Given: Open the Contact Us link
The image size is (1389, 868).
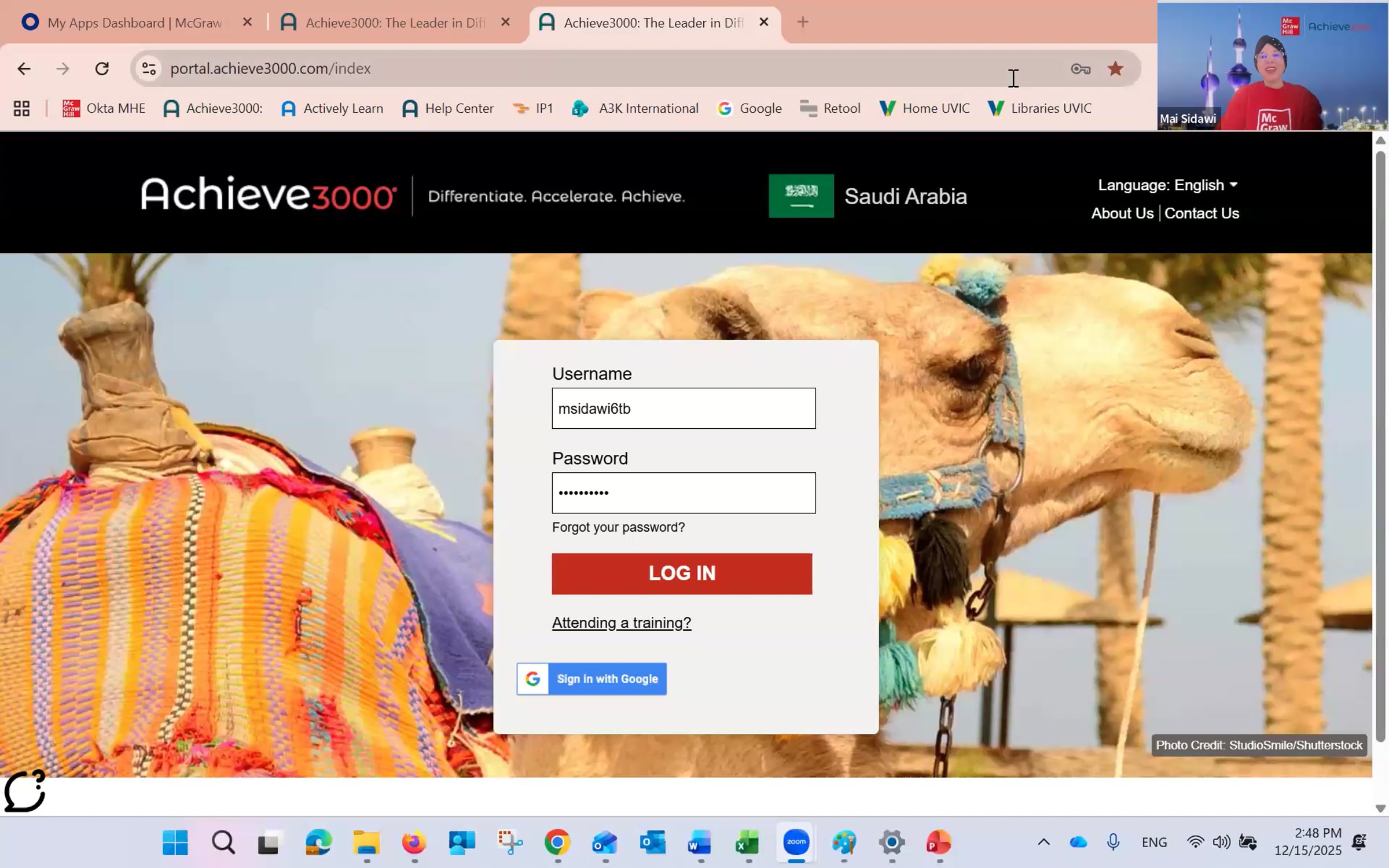Looking at the screenshot, I should (x=1201, y=214).
